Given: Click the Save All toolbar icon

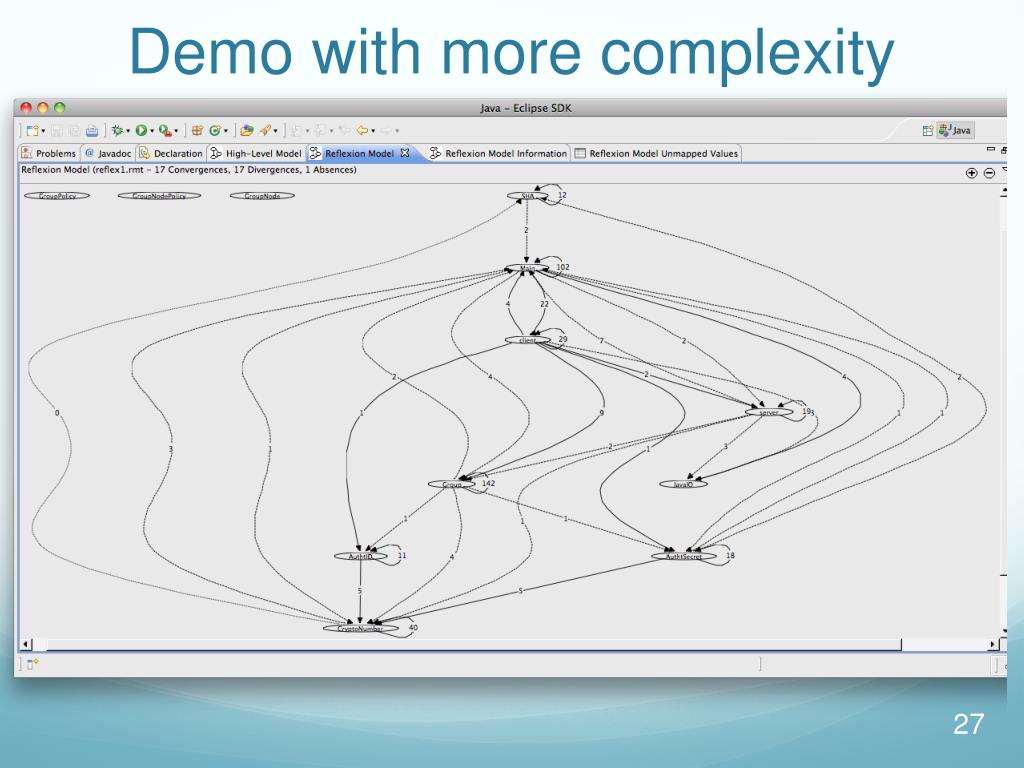Looking at the screenshot, I should pyautogui.click(x=74, y=131).
